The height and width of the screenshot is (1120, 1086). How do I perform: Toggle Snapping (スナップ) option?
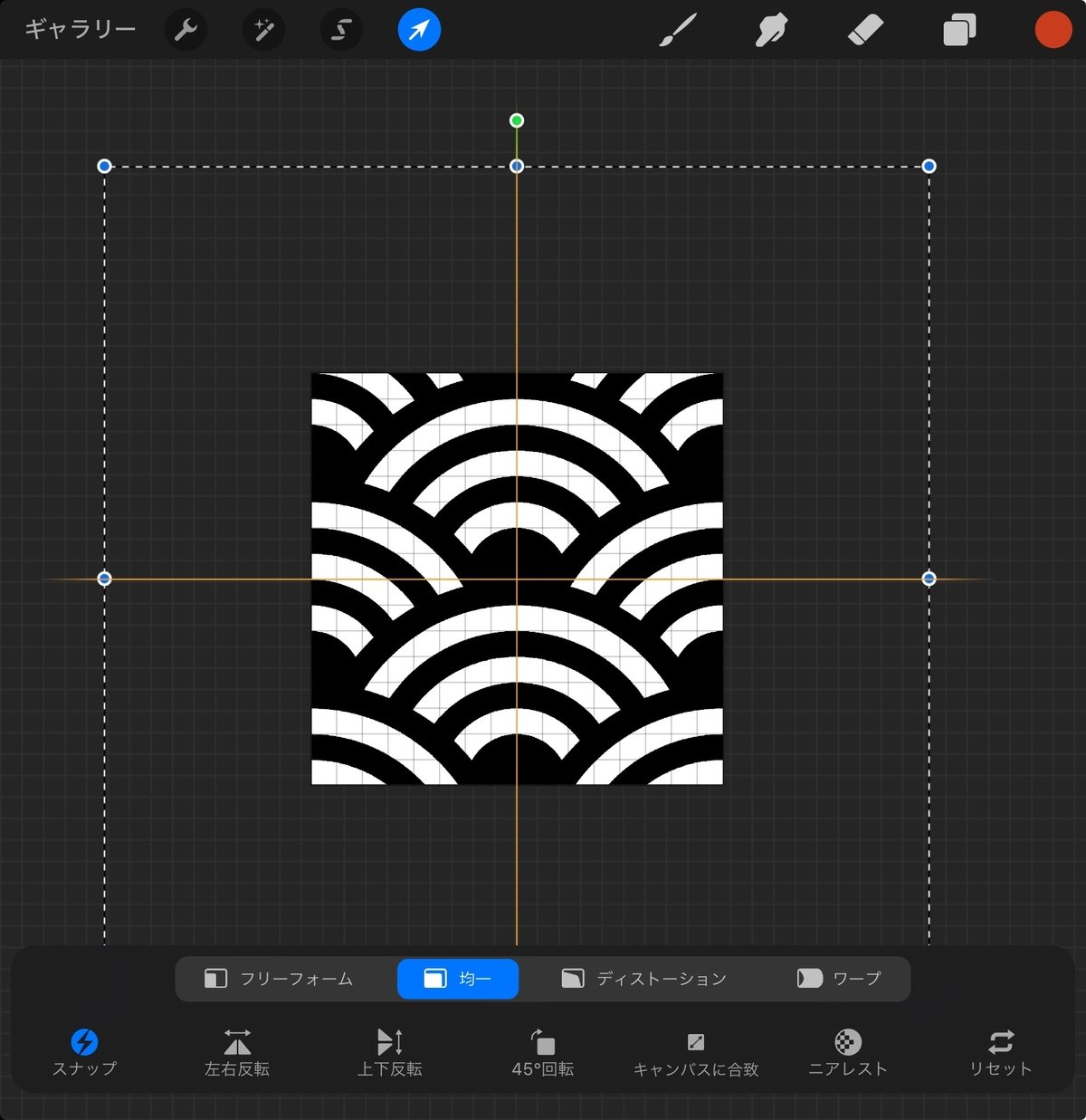coord(84,1053)
